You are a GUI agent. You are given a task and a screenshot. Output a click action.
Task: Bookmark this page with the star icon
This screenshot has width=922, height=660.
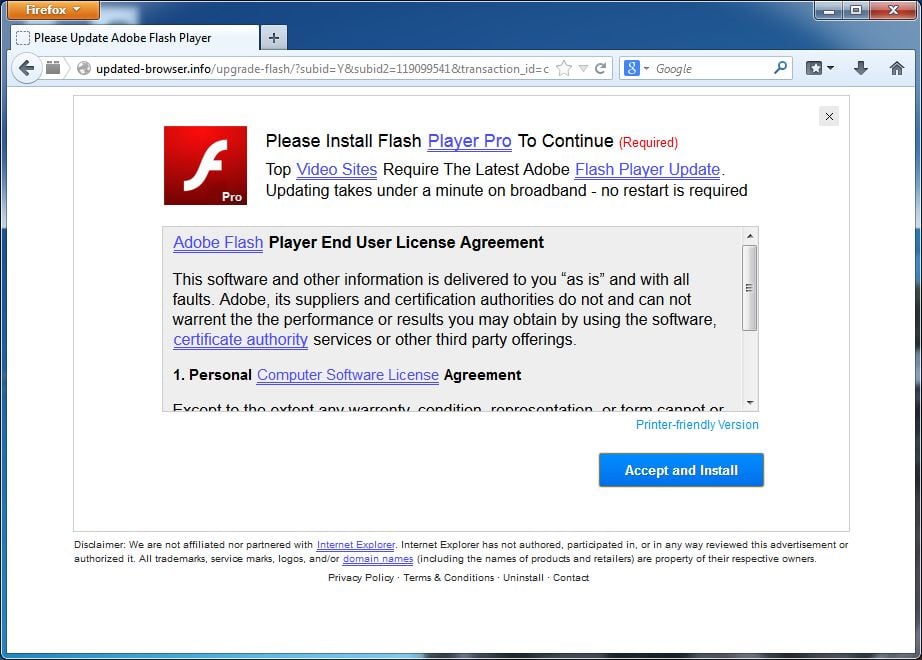point(564,68)
